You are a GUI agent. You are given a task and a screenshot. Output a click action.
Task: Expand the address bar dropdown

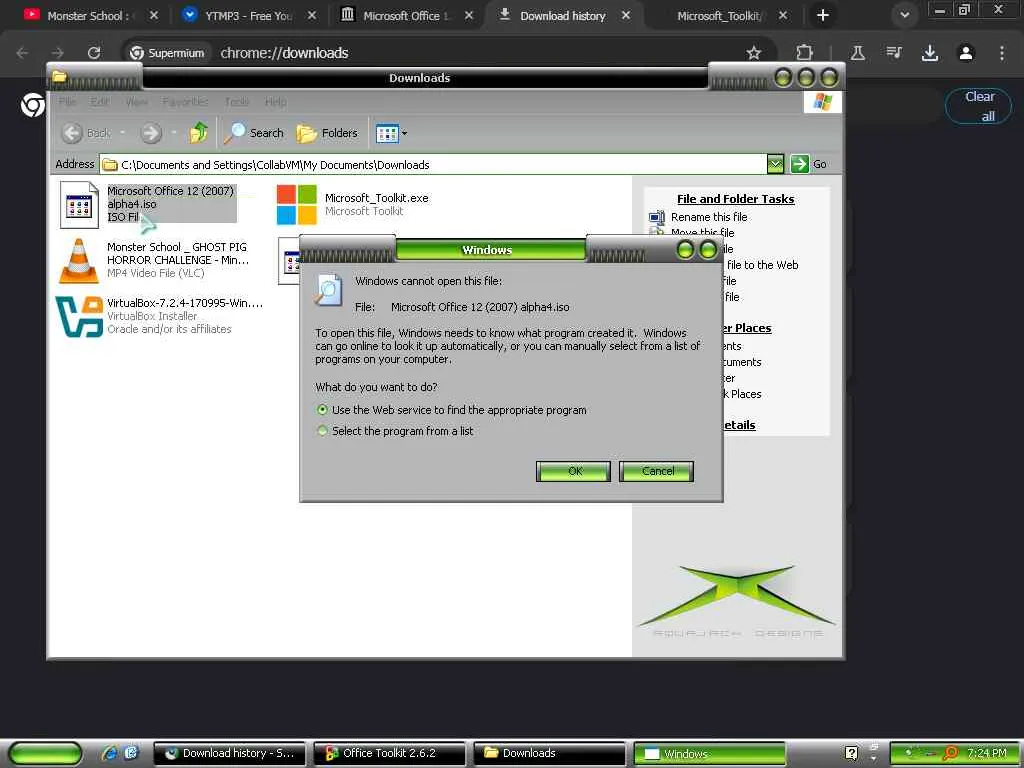tap(775, 164)
